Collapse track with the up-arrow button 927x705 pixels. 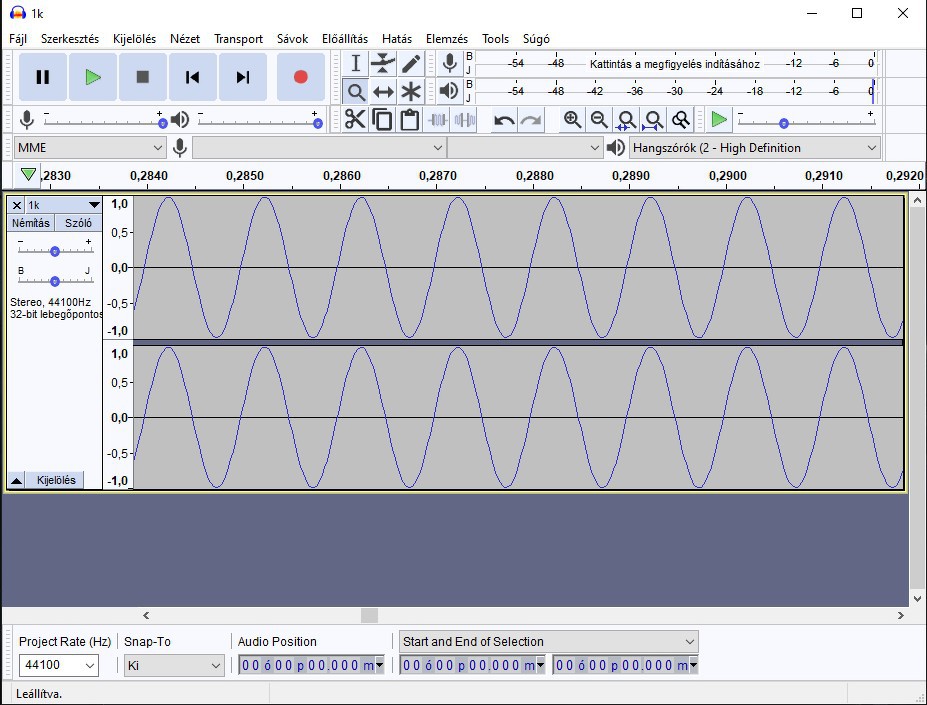17,480
